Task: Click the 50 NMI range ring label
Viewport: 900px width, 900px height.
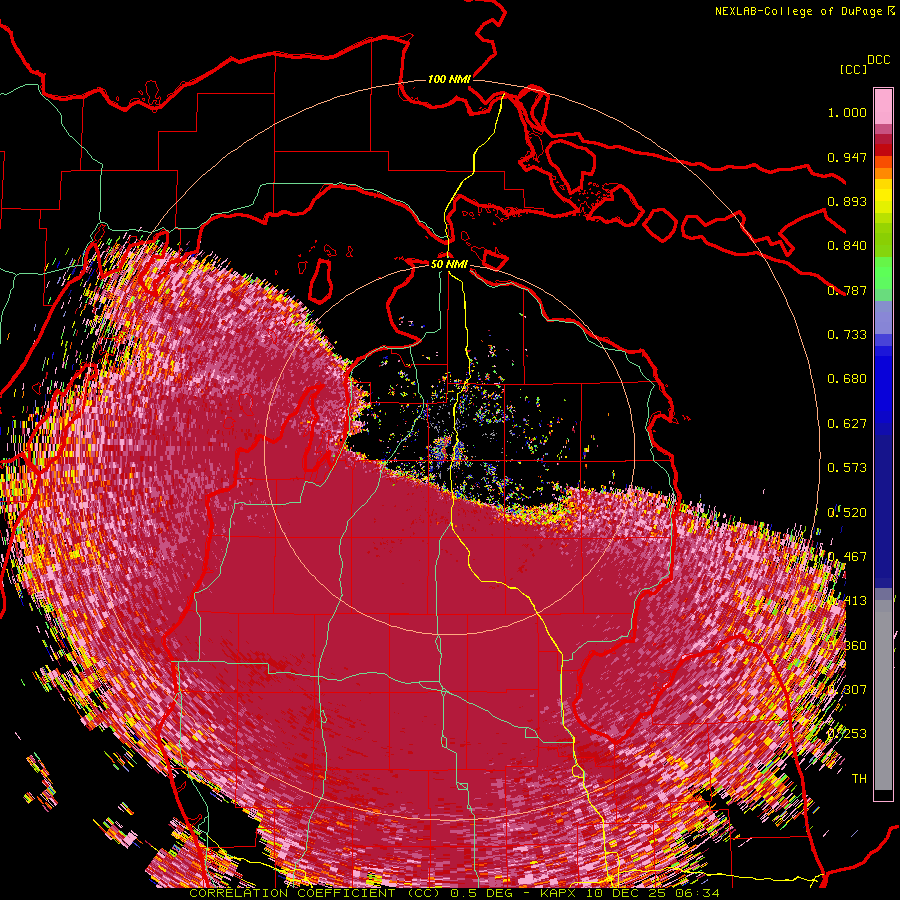Action: pos(449,264)
